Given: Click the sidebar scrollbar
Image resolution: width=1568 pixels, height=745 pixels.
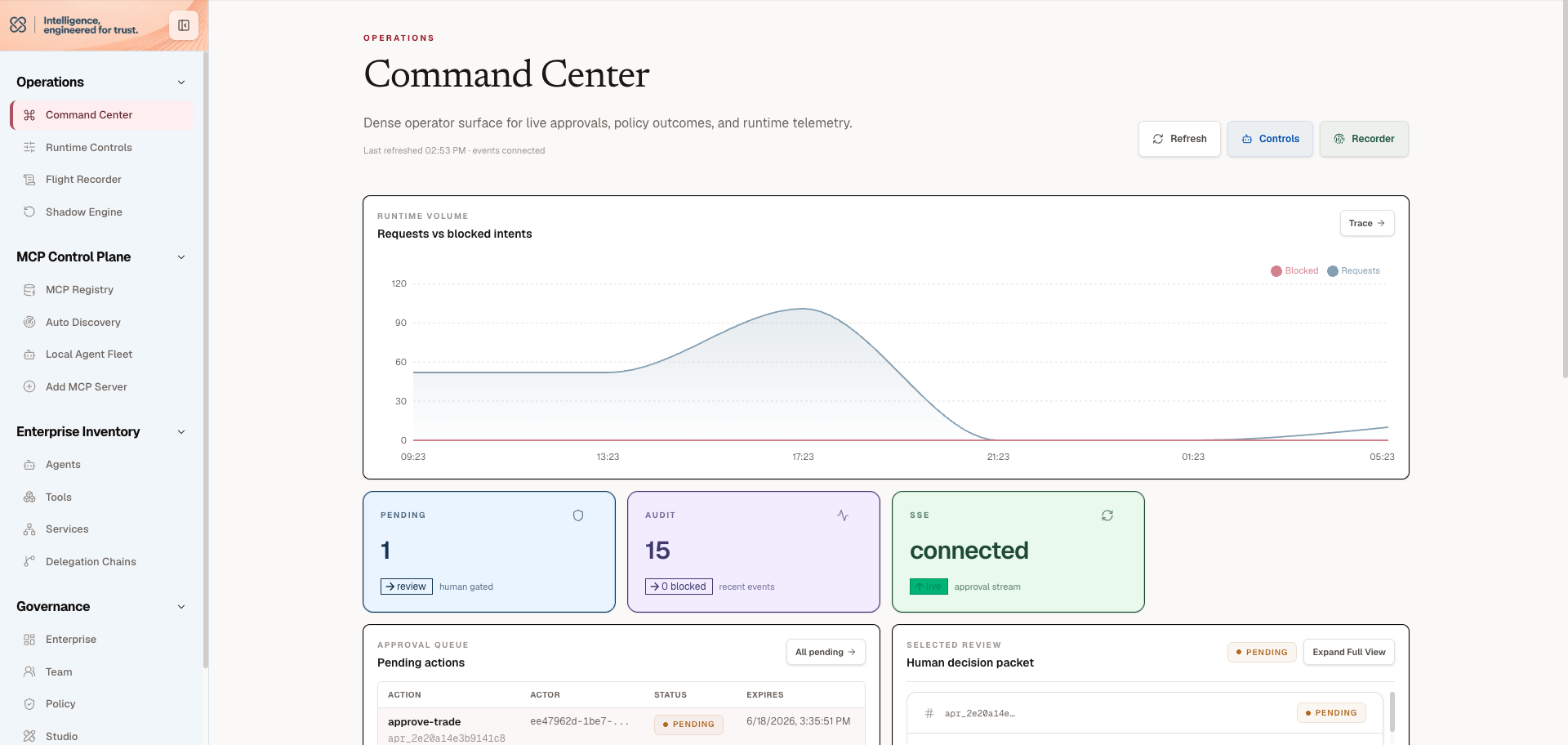Looking at the screenshot, I should tap(206, 359).
